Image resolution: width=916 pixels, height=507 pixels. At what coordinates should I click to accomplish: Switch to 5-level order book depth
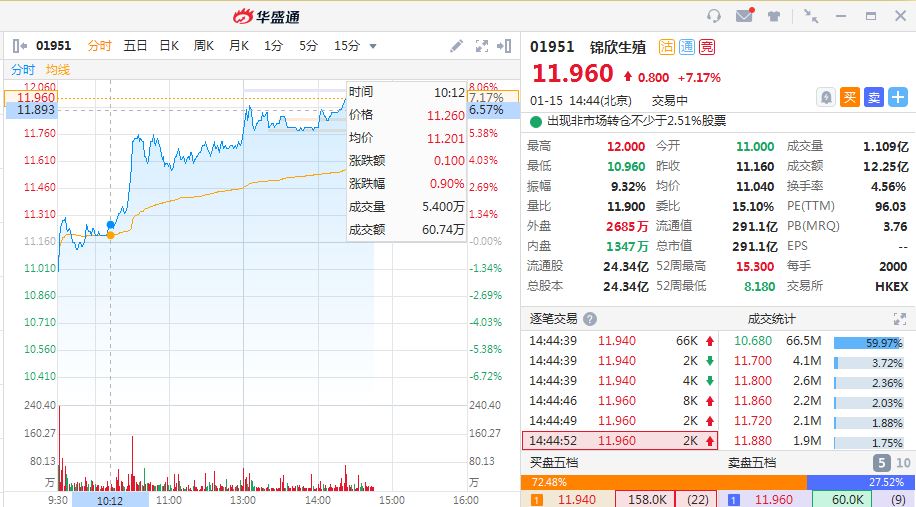point(881,463)
